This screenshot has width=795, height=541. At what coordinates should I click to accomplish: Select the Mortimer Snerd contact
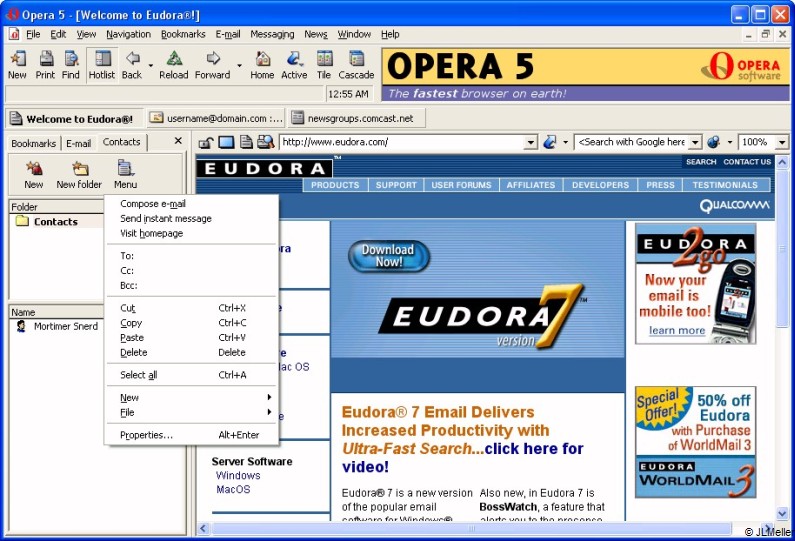click(66, 327)
